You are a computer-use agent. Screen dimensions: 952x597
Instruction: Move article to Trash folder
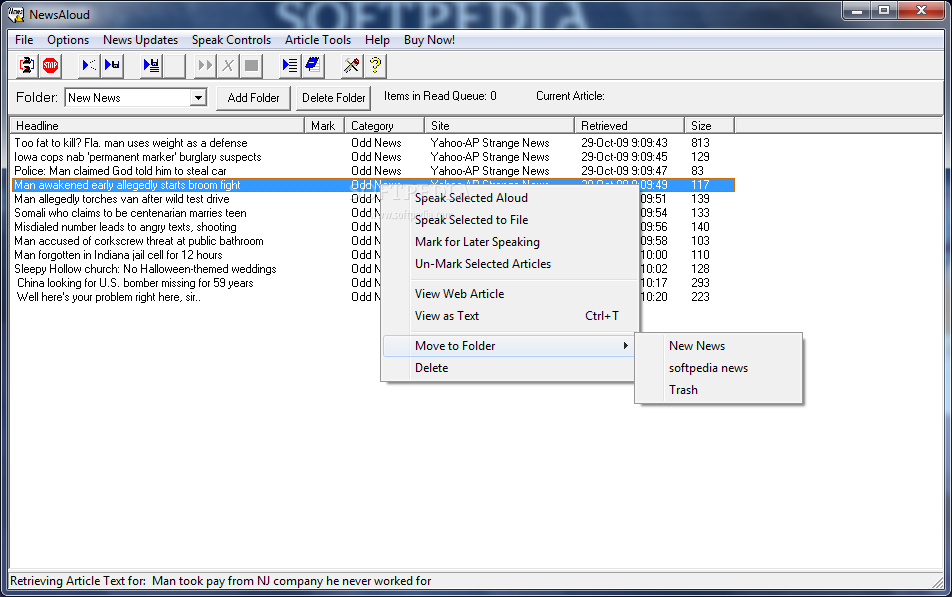[683, 390]
